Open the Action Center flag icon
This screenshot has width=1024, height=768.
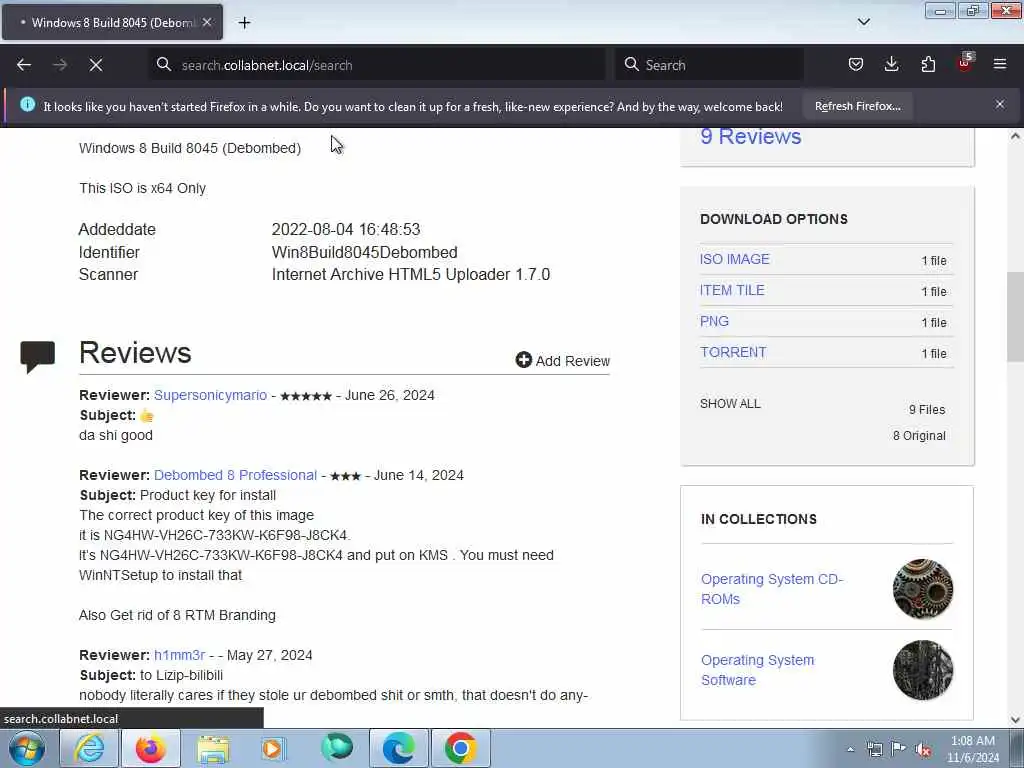tap(899, 749)
